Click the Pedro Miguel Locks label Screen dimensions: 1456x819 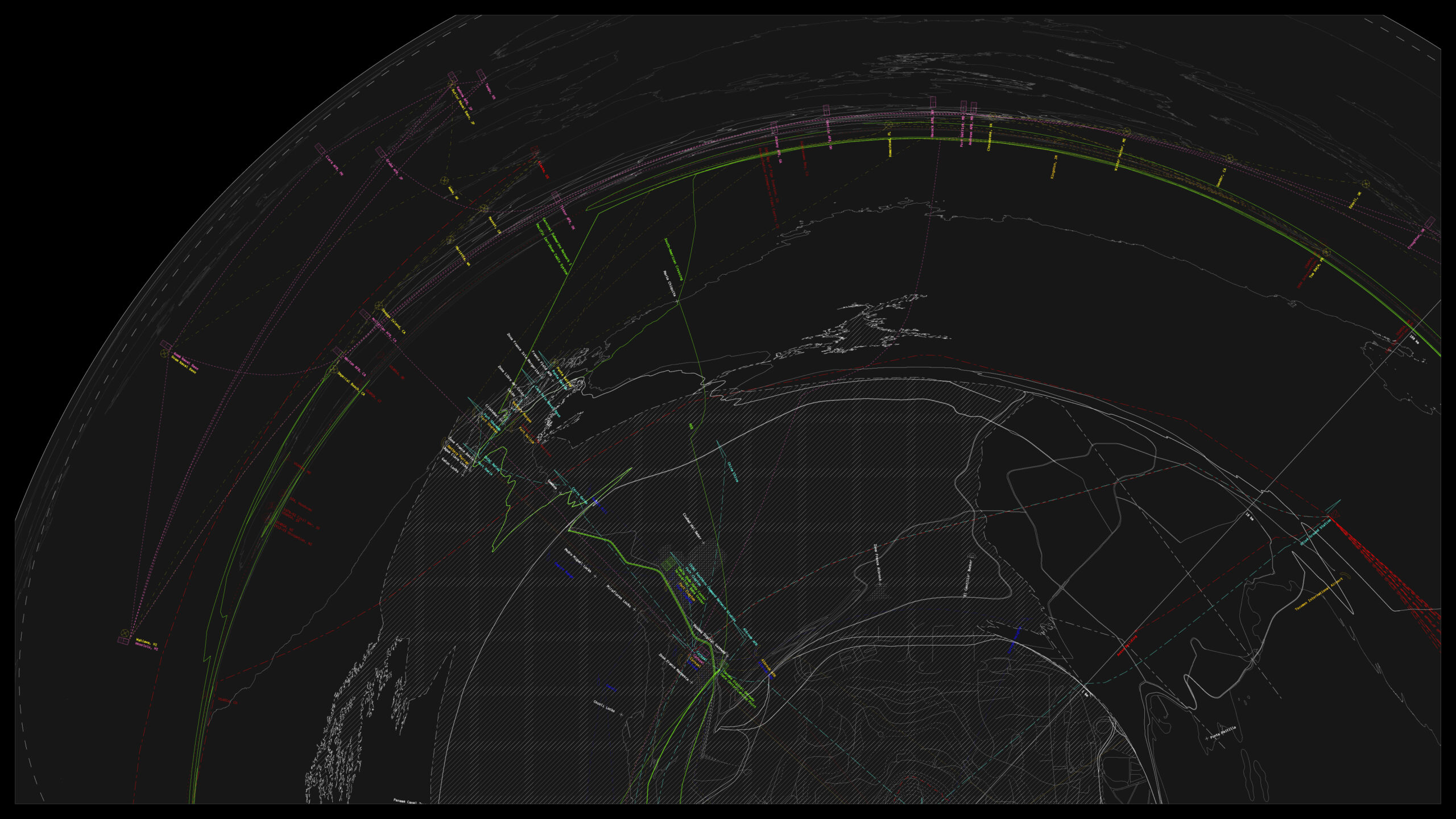[577, 561]
